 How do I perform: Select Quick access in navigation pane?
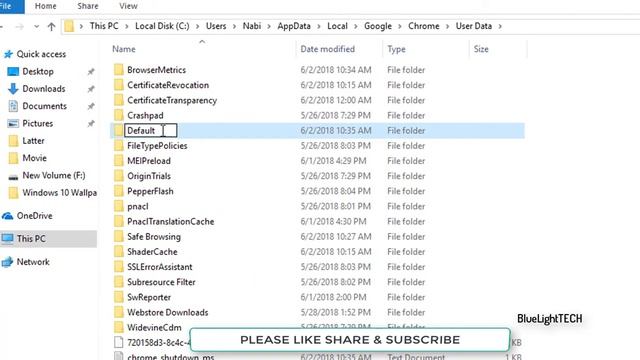(41, 54)
